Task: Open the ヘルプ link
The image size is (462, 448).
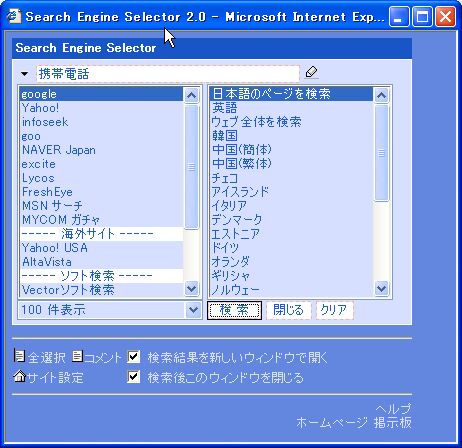Action: 393,409
